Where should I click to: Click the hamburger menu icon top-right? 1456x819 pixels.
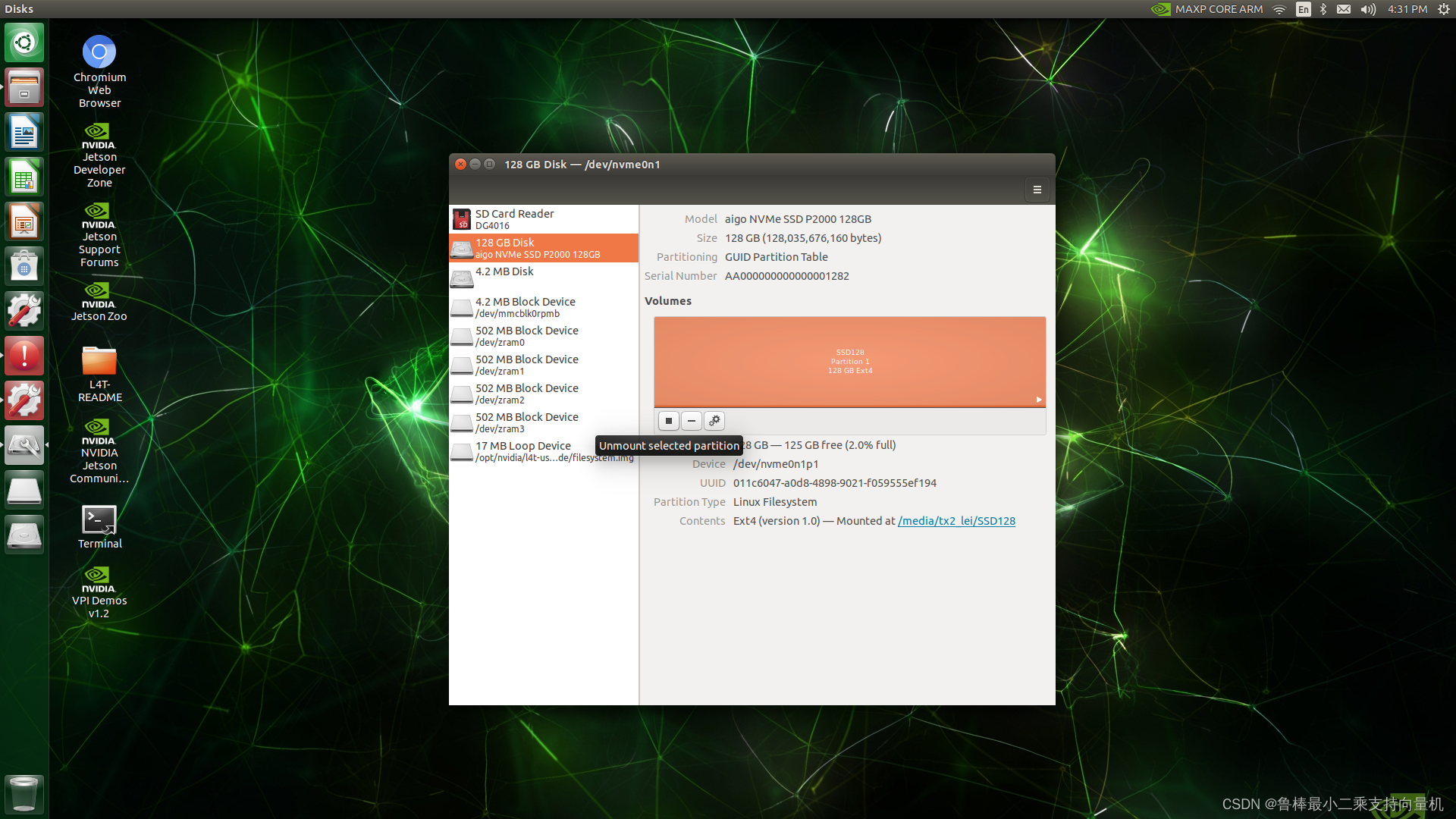click(1037, 190)
